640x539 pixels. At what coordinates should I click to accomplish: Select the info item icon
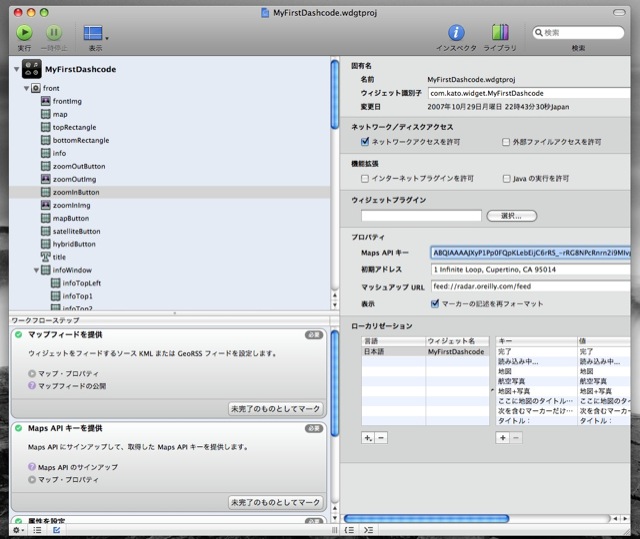(46, 153)
